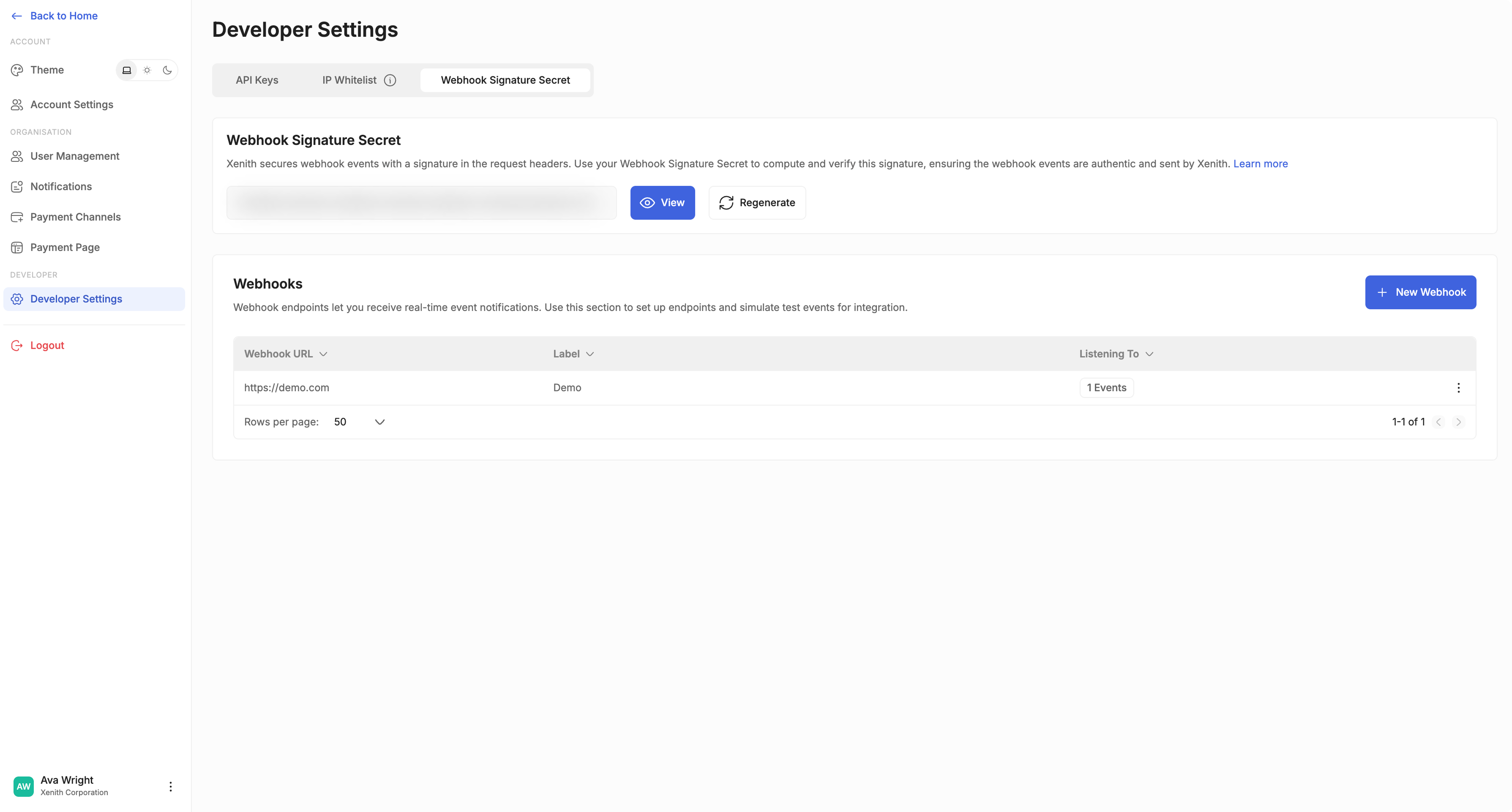Open Payment Channels in the sidebar
This screenshot has height=812, width=1512.
point(75,217)
